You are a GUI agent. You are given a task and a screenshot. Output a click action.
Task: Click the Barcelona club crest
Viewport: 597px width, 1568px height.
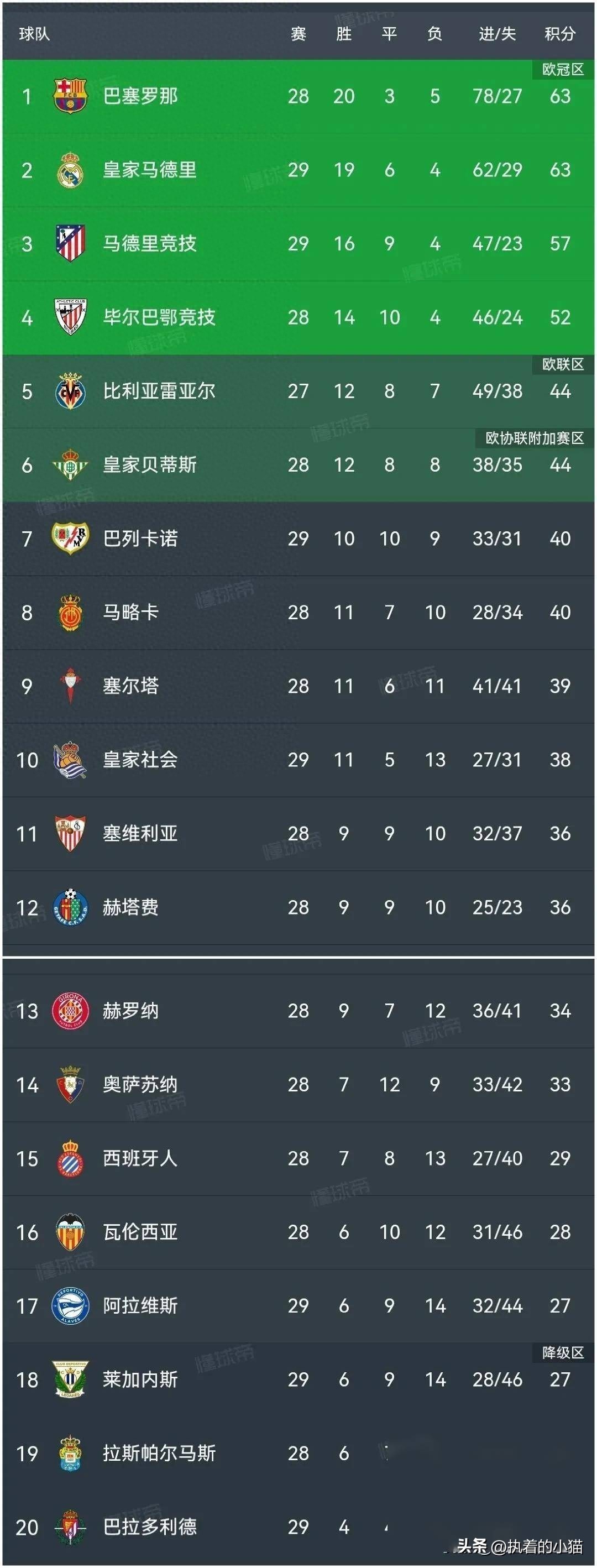pos(70,96)
